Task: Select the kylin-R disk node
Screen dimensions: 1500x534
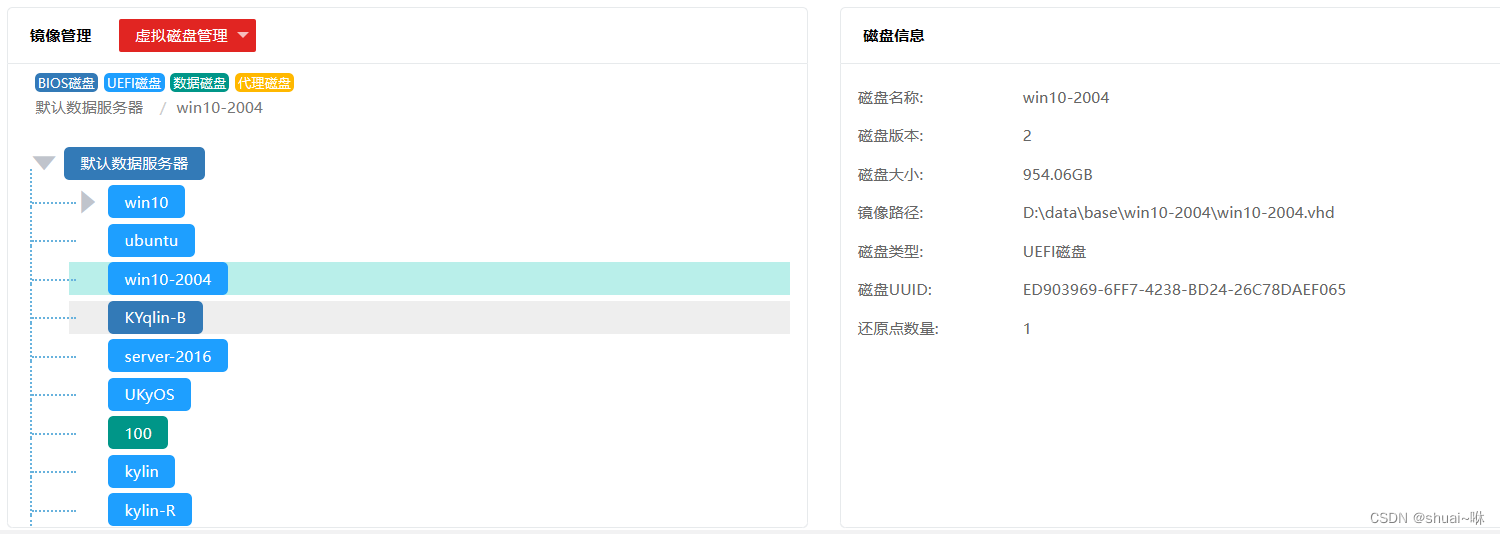Action: (x=150, y=510)
